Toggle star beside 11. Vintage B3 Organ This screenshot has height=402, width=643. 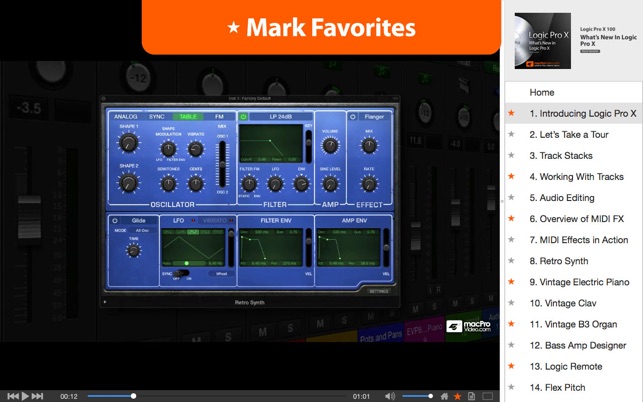click(511, 324)
